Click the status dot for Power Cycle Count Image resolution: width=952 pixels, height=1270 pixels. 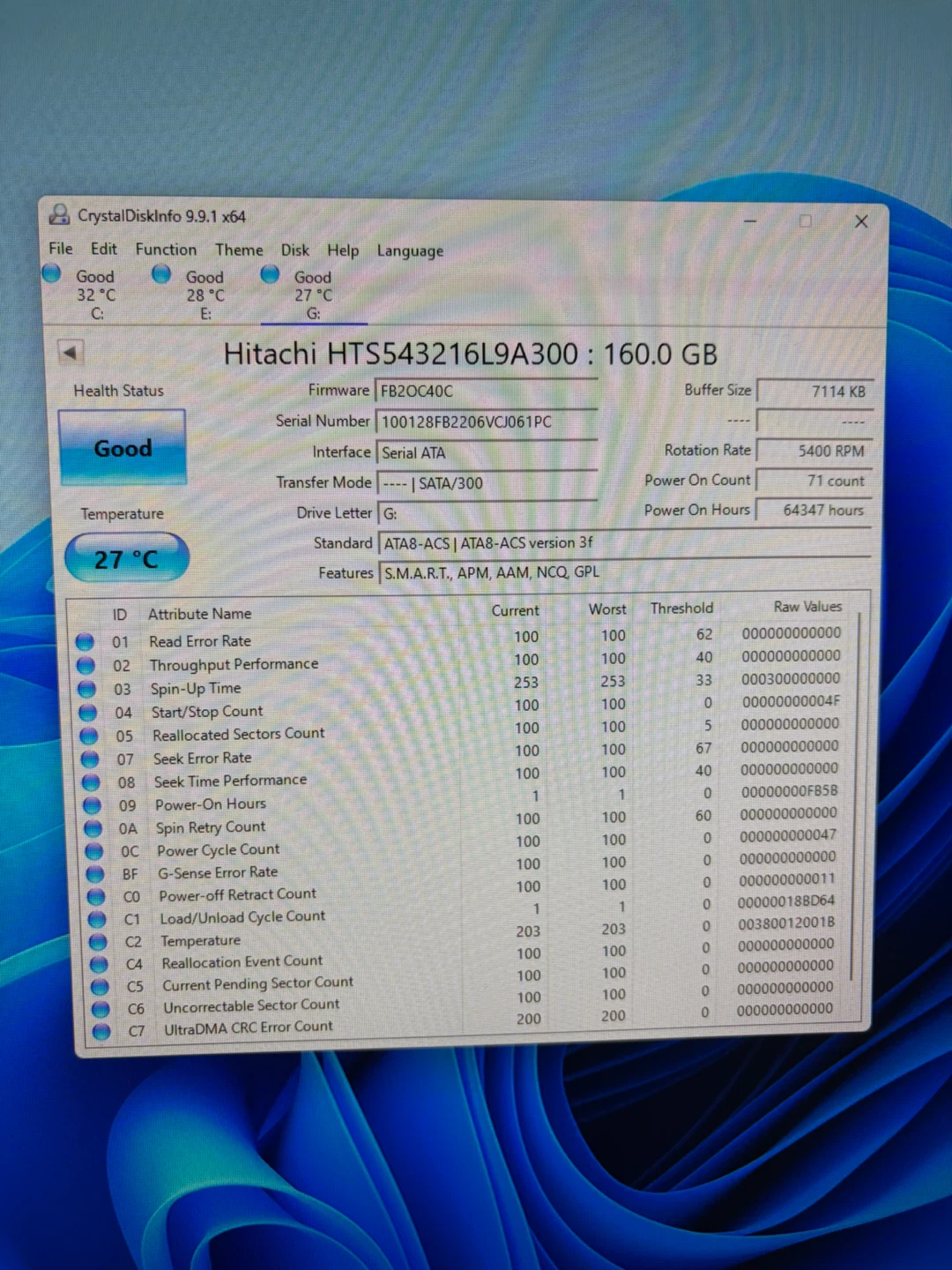[94, 851]
